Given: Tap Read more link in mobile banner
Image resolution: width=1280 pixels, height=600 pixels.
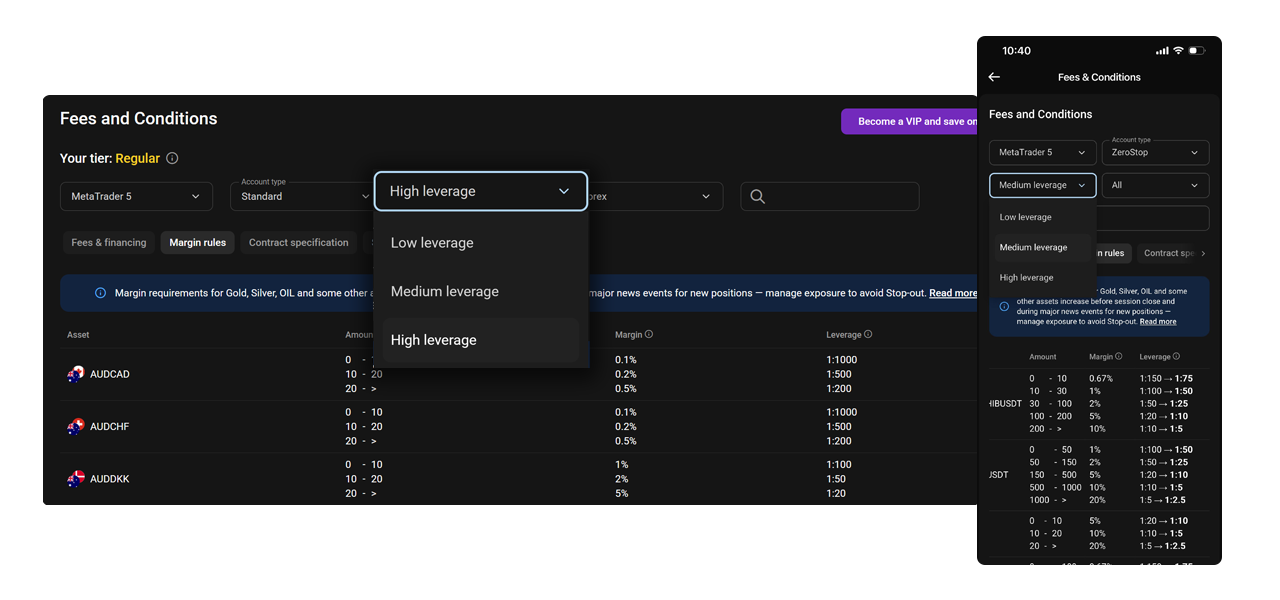Looking at the screenshot, I should point(1158,322).
